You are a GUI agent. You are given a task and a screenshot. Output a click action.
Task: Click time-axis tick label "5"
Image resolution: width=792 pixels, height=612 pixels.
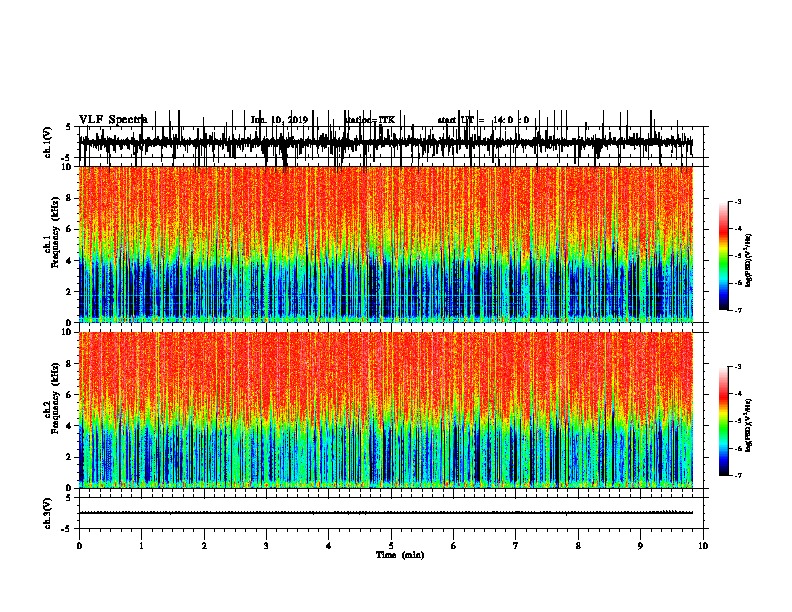(391, 546)
